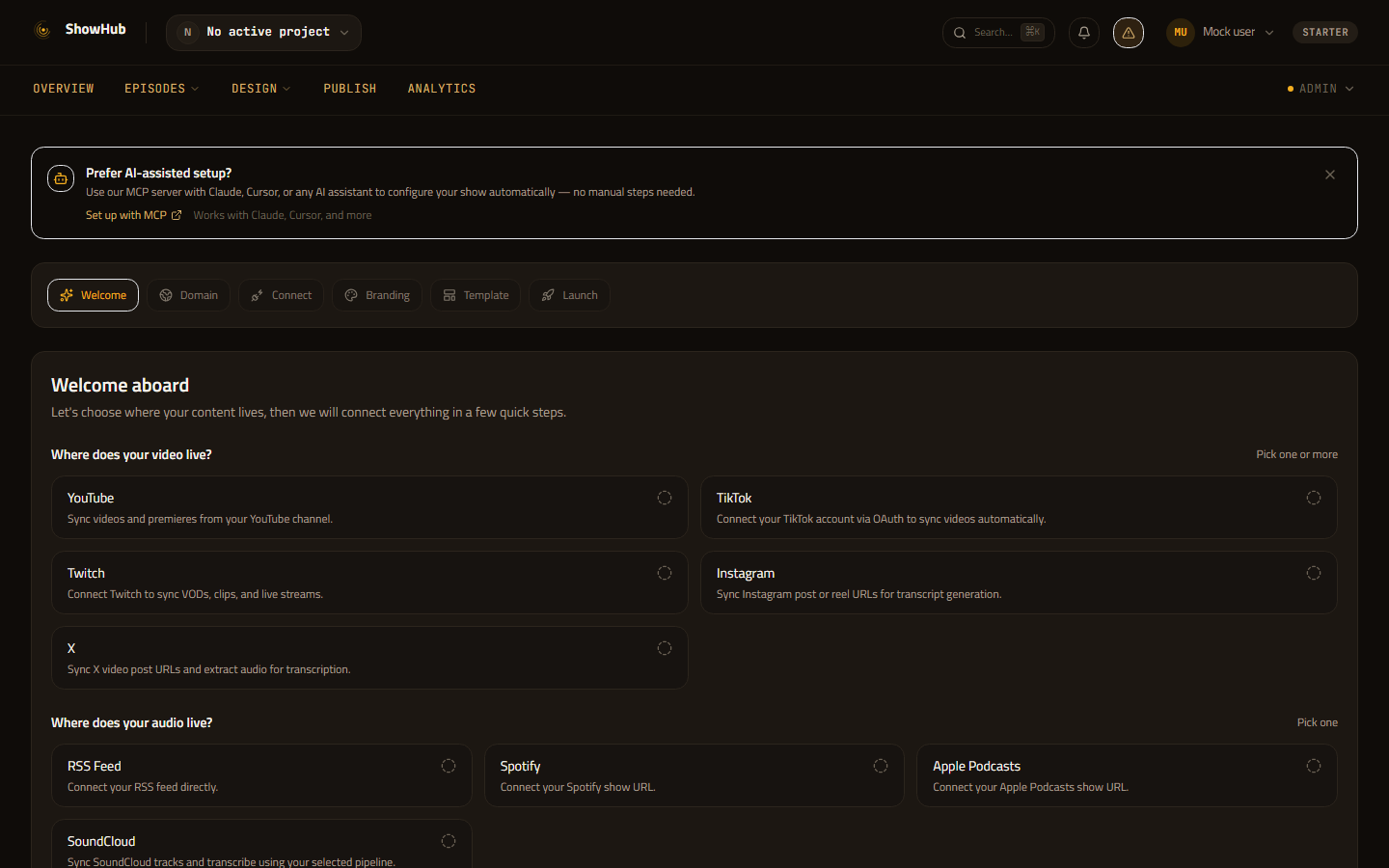Open the Admin dropdown
Viewport: 1389px width, 868px height.
coord(1321,89)
